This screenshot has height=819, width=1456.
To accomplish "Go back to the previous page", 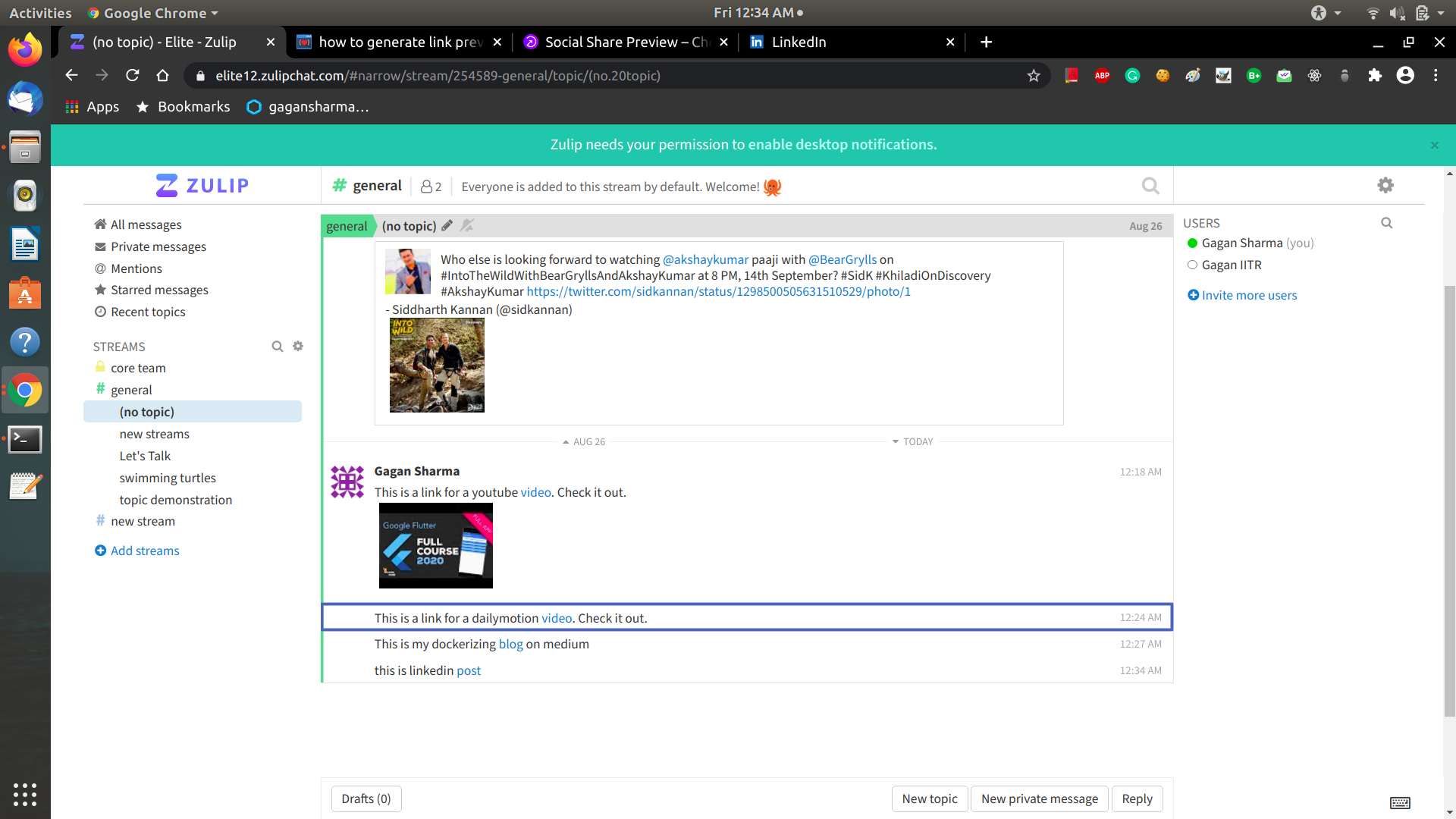I will [71, 75].
